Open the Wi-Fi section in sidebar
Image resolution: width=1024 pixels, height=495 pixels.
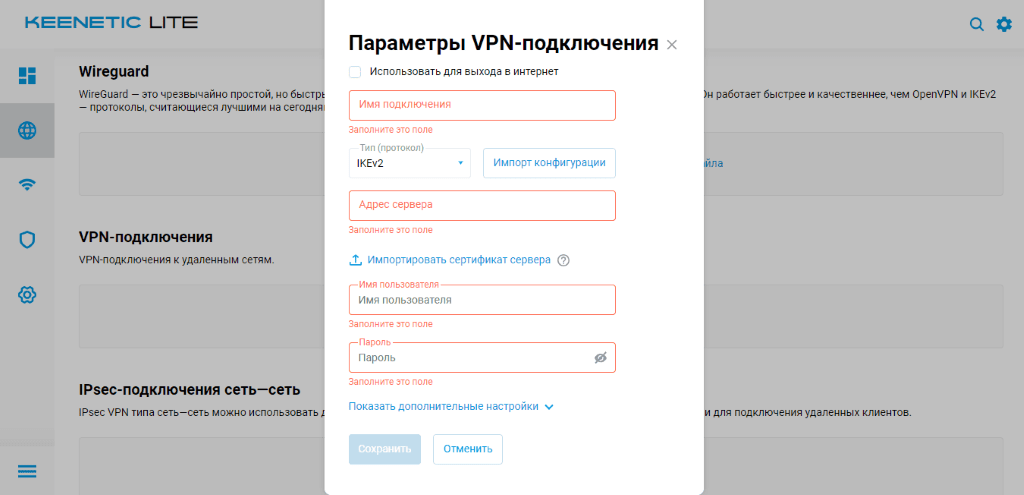pyautogui.click(x=27, y=185)
